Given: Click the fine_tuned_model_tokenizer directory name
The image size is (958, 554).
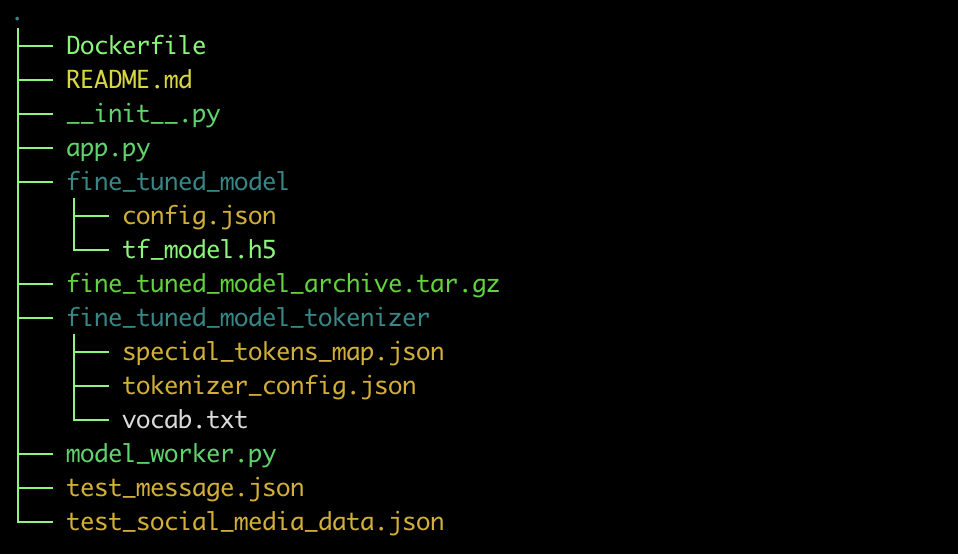Looking at the screenshot, I should (x=247, y=318).
